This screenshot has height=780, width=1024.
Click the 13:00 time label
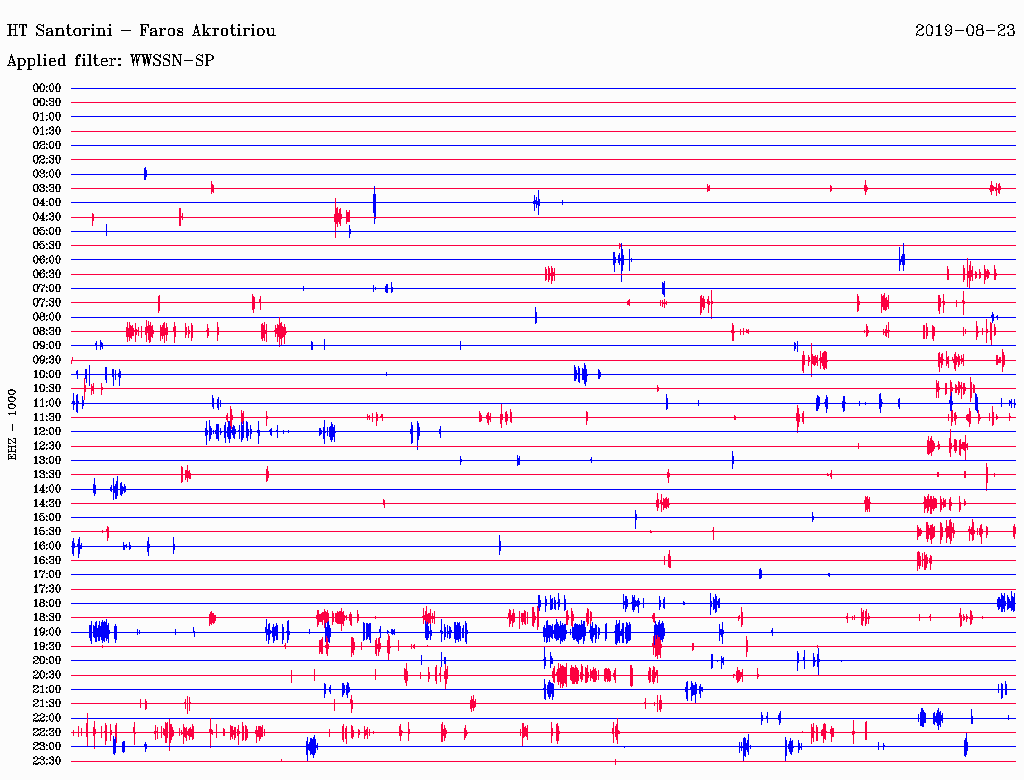pos(47,461)
